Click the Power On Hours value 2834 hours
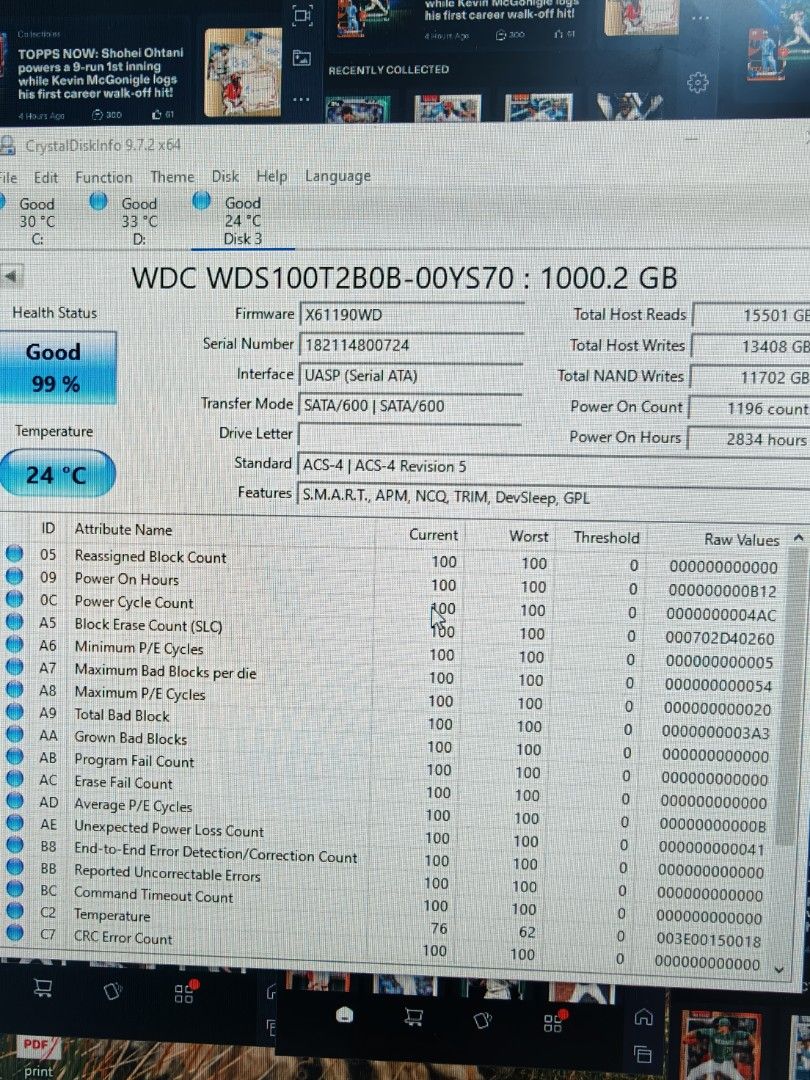The image size is (810, 1080). coord(749,439)
